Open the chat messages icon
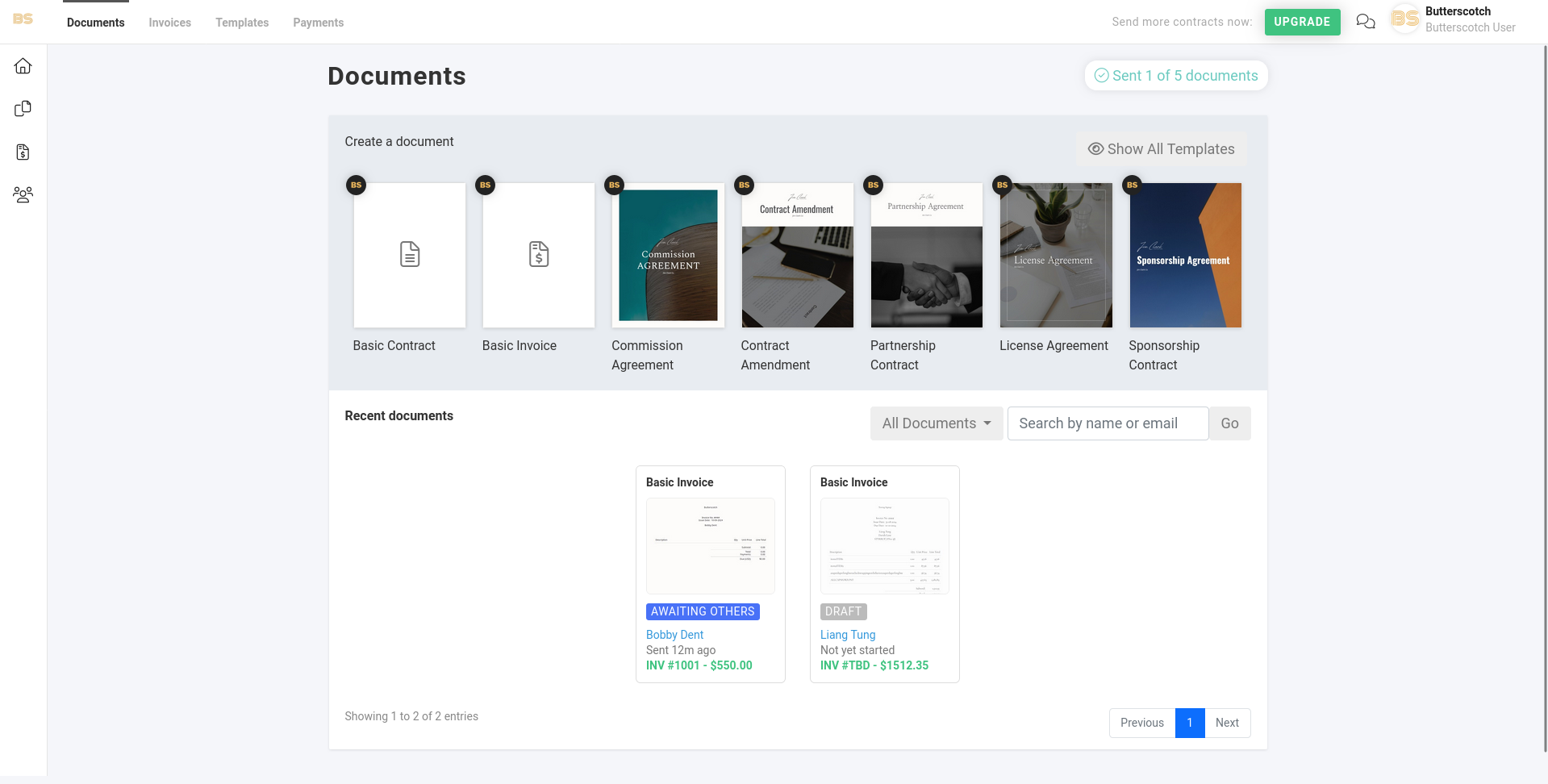Screen dimensions: 1548x784 [1366, 22]
